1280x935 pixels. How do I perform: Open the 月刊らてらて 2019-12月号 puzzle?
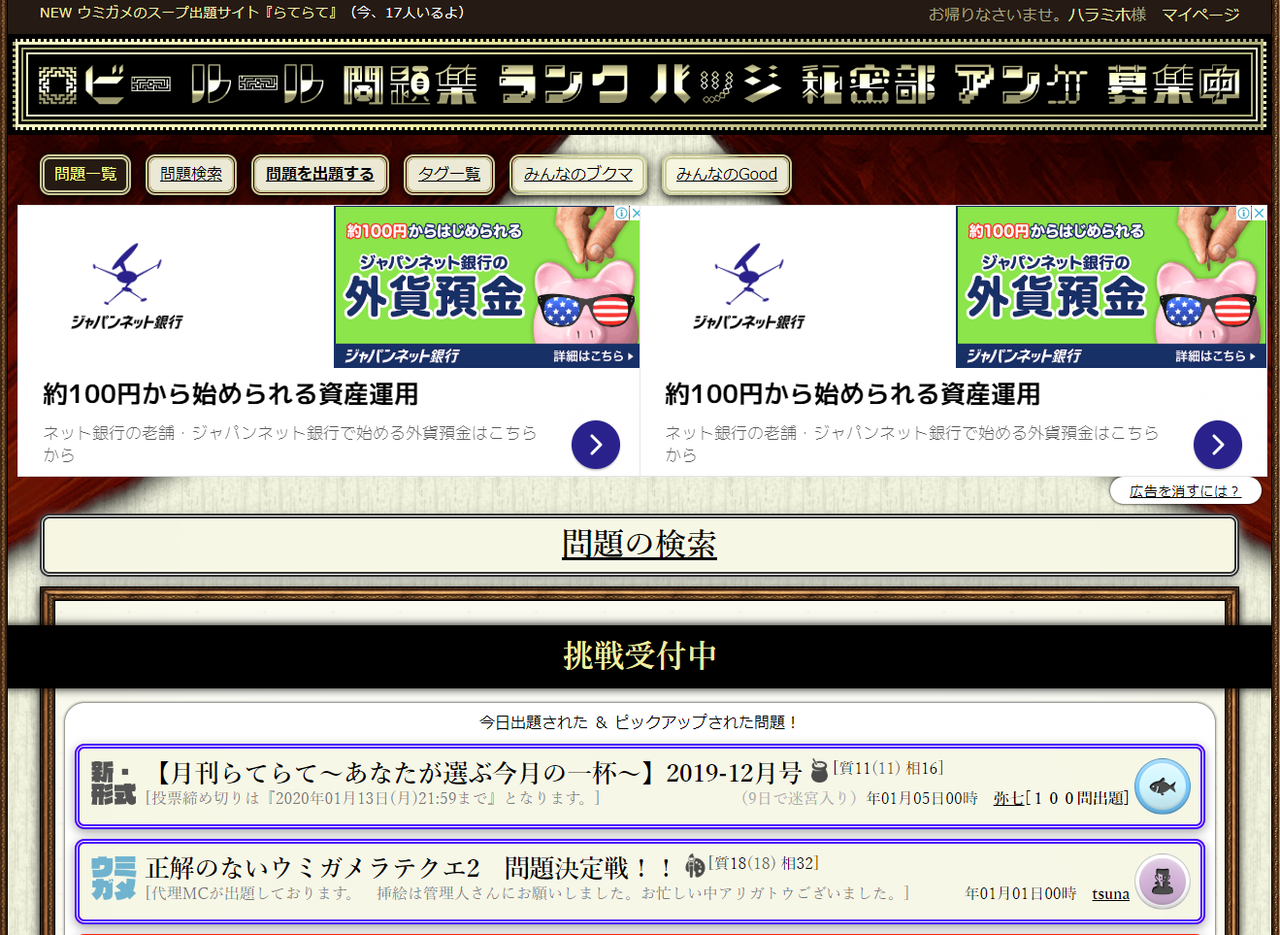(x=474, y=773)
